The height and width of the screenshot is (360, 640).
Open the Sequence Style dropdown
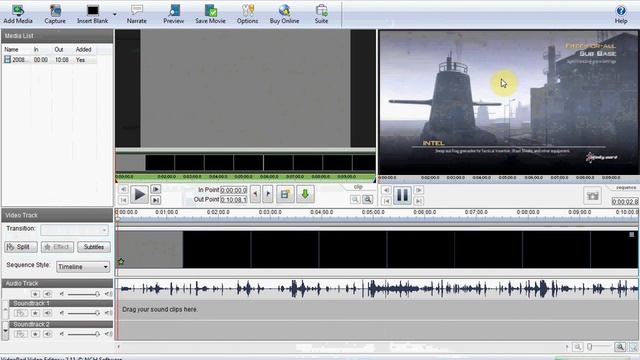click(83, 267)
